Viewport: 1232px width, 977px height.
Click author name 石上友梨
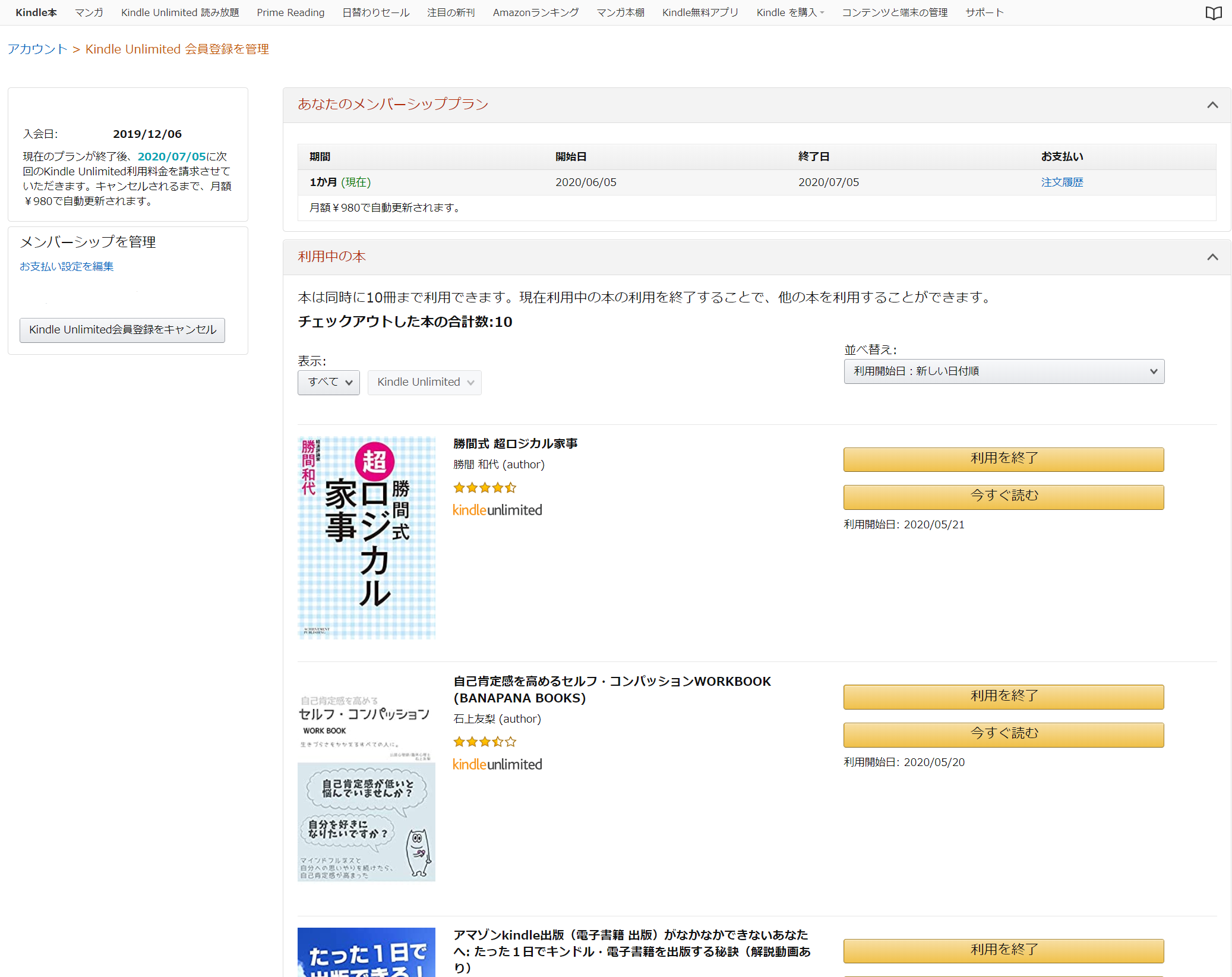coord(474,719)
